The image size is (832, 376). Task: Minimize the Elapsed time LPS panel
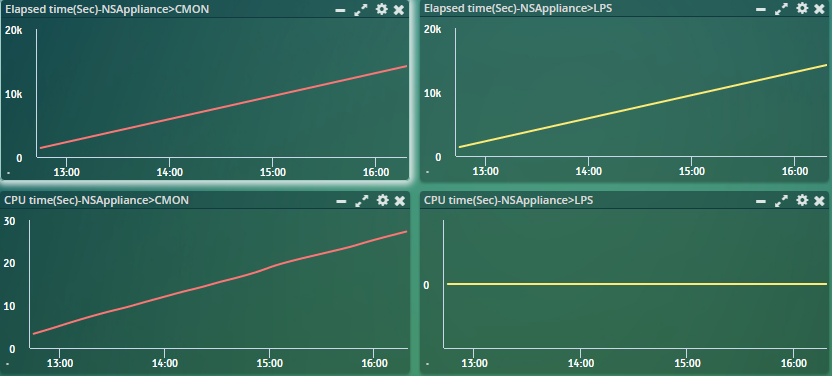[760, 10]
